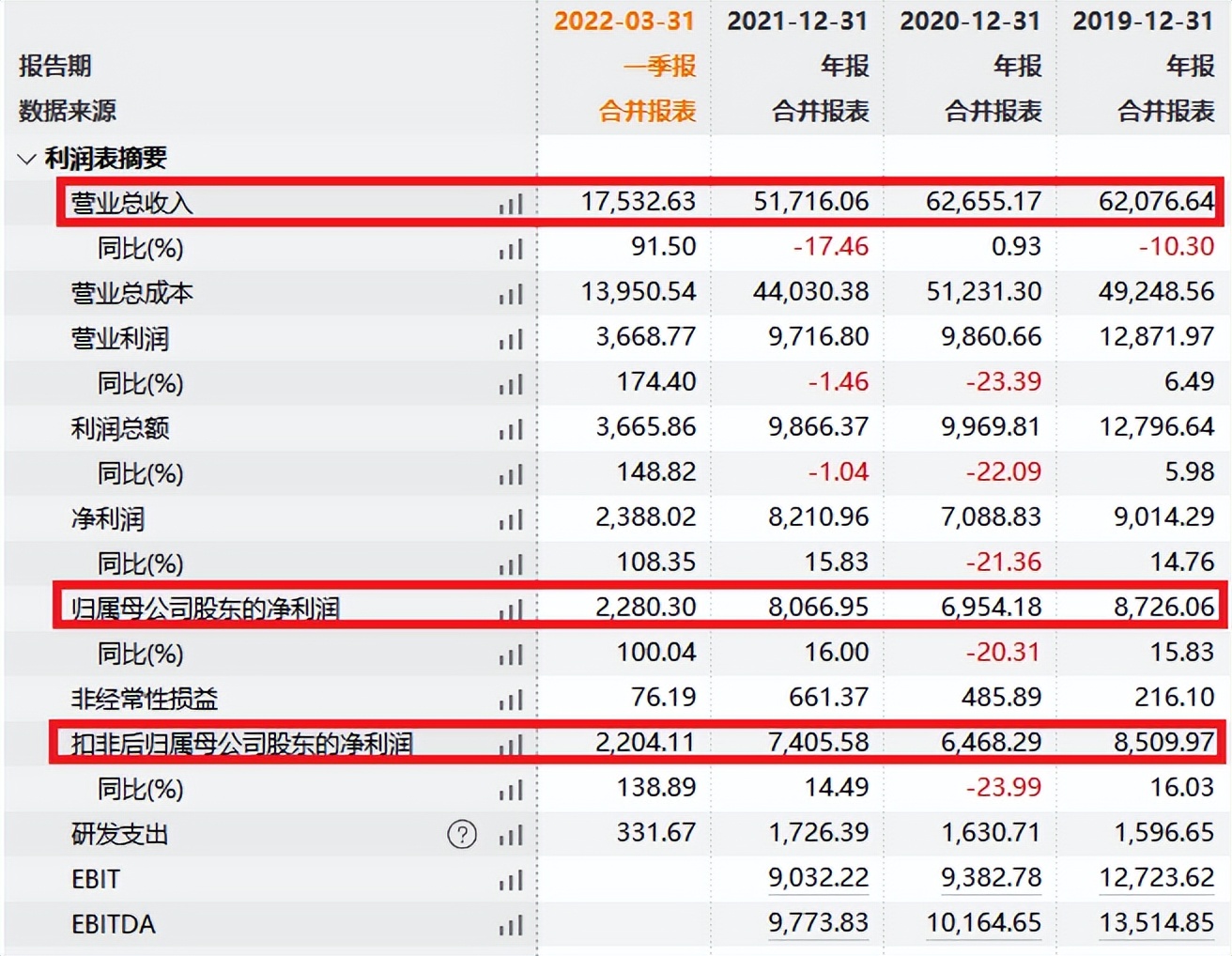Select the 营业总成本 row label
1232x956 pixels.
point(132,293)
